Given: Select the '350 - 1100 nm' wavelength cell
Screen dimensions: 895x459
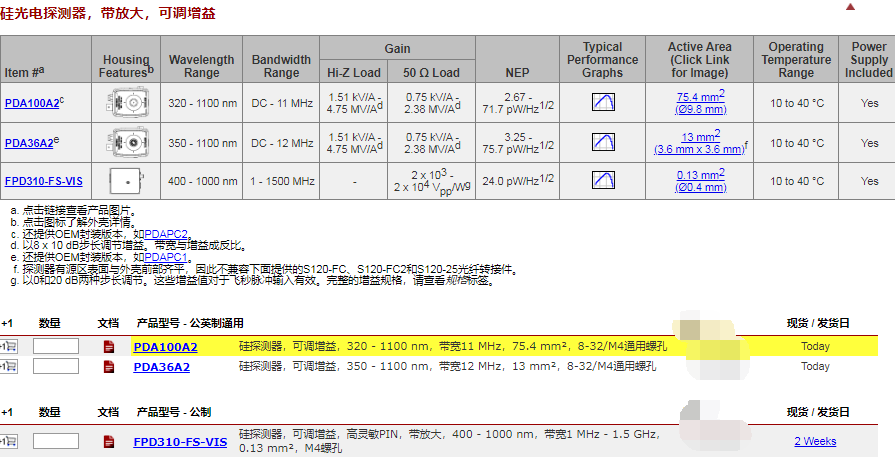Looking at the screenshot, I should click(202, 143).
